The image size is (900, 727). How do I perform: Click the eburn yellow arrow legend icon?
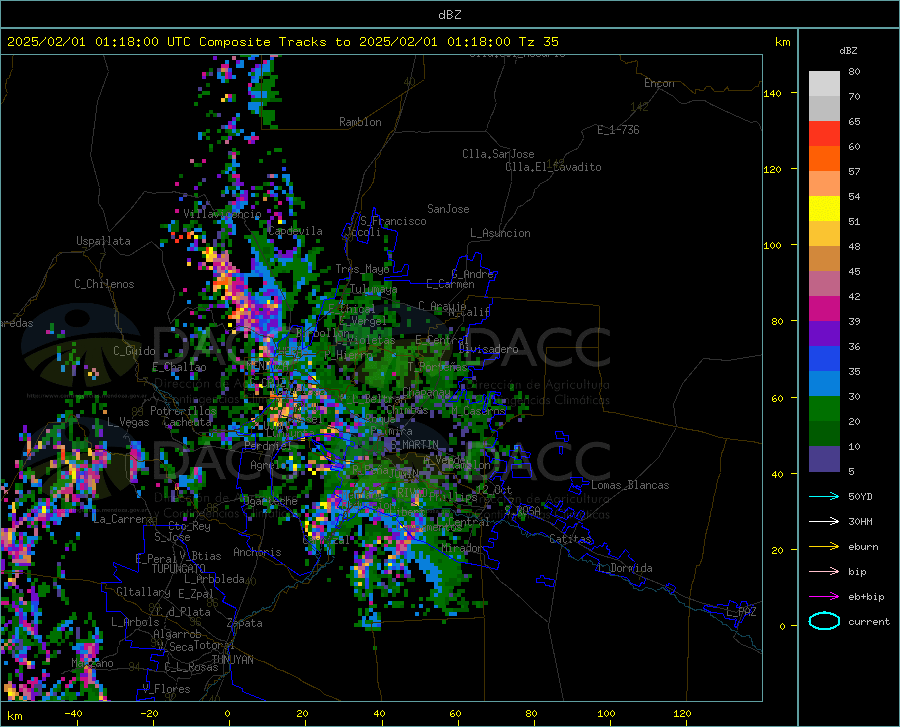coord(824,547)
